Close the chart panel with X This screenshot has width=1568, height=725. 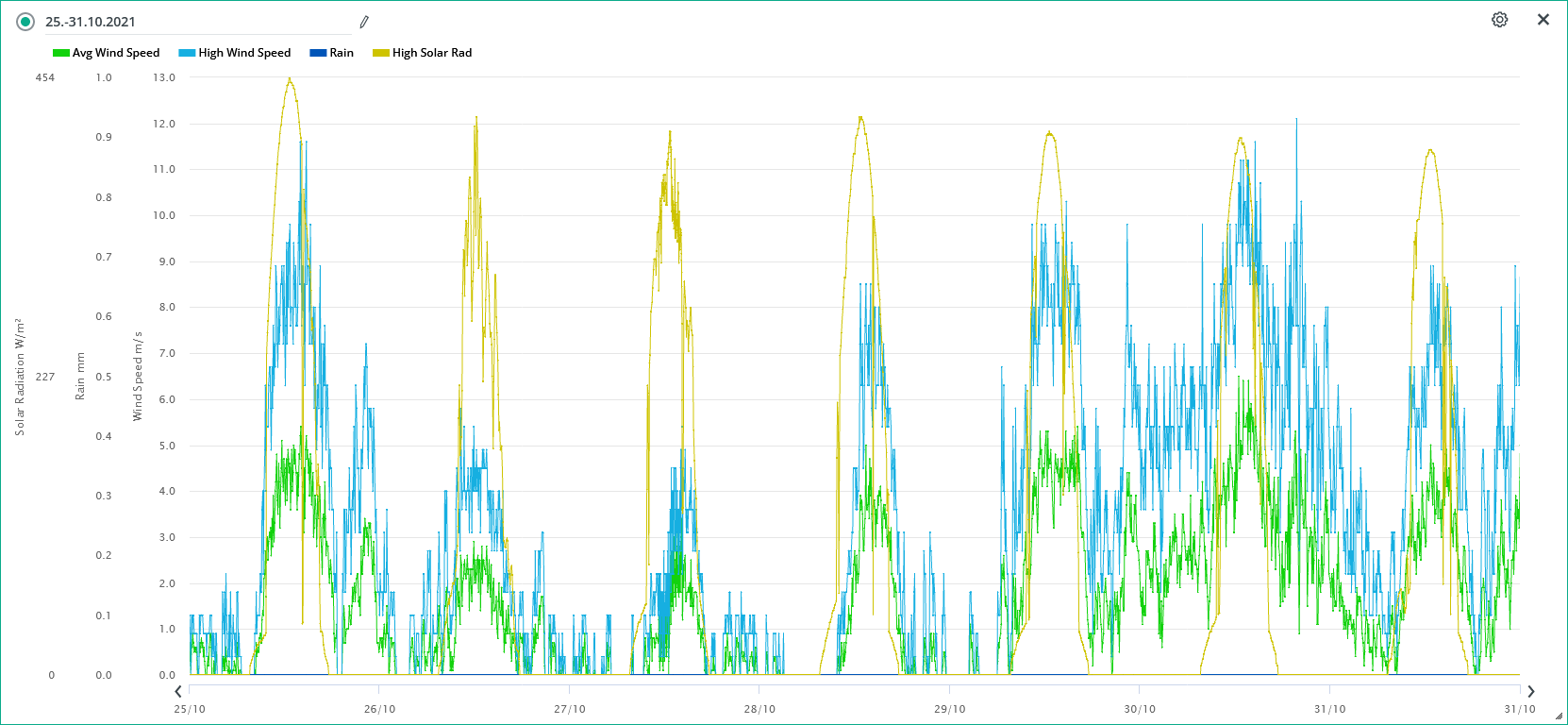(x=1543, y=20)
